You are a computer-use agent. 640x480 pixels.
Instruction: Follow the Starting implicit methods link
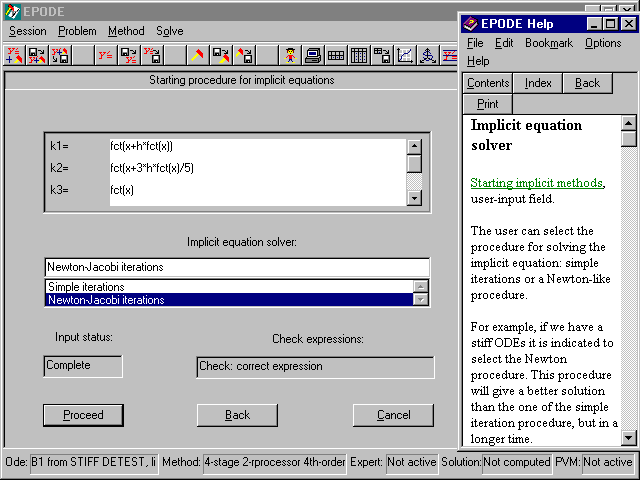[x=537, y=183]
